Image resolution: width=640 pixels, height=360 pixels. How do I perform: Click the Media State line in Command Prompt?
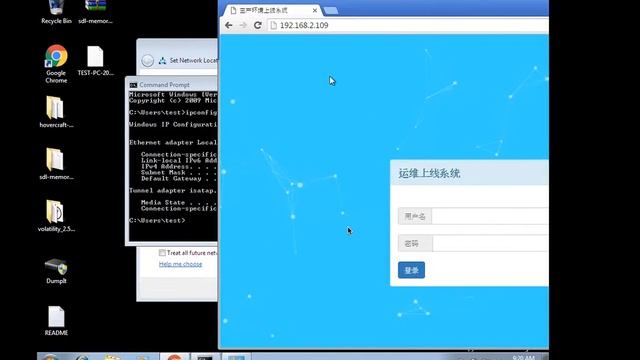(179, 202)
